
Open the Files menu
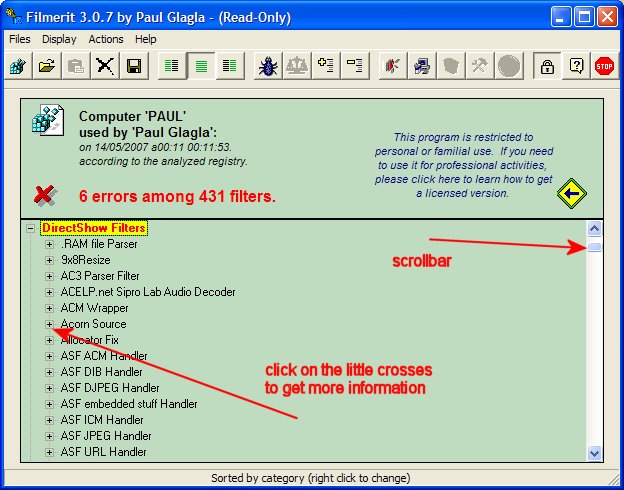tap(20, 39)
